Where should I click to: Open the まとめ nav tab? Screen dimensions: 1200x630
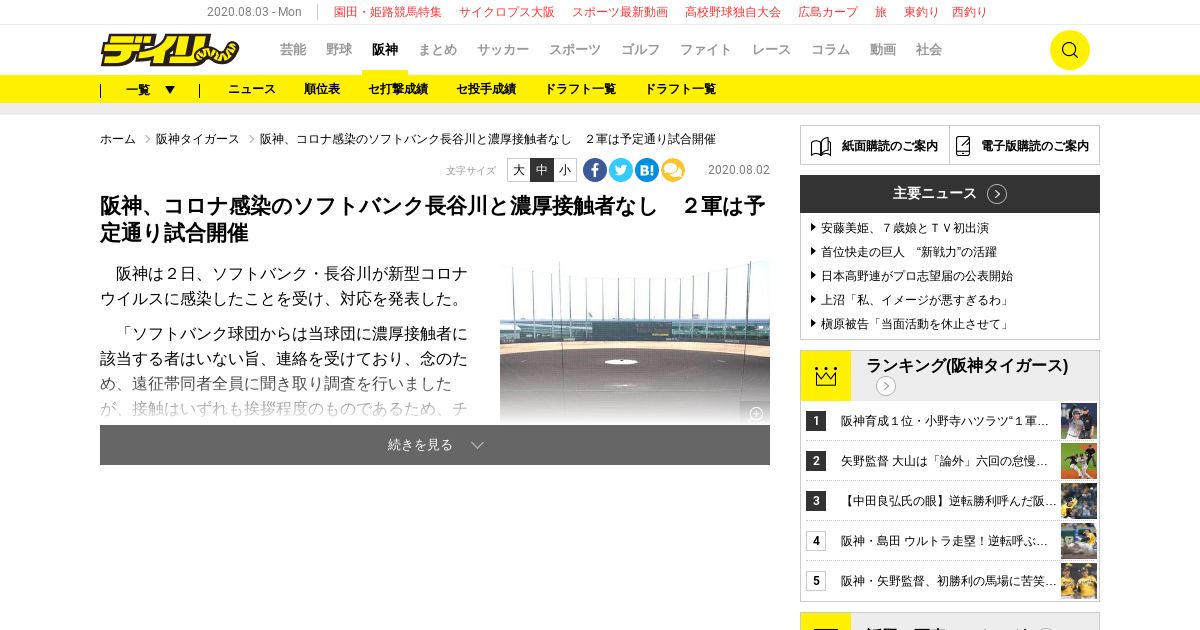point(438,49)
